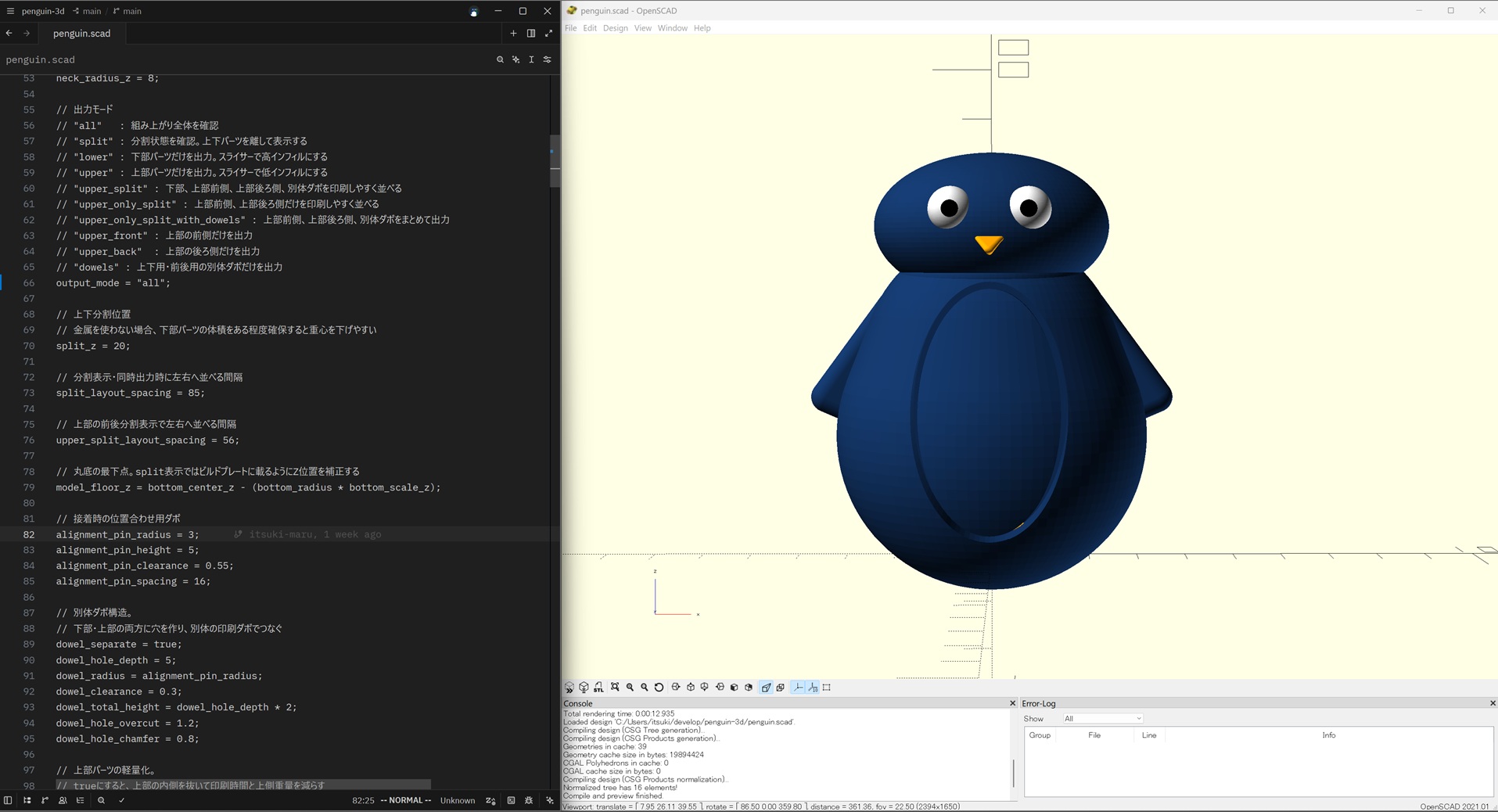Open the debugger panel bug icon
Screen dimensions: 1498x812
pyautogui.click(x=529, y=800)
